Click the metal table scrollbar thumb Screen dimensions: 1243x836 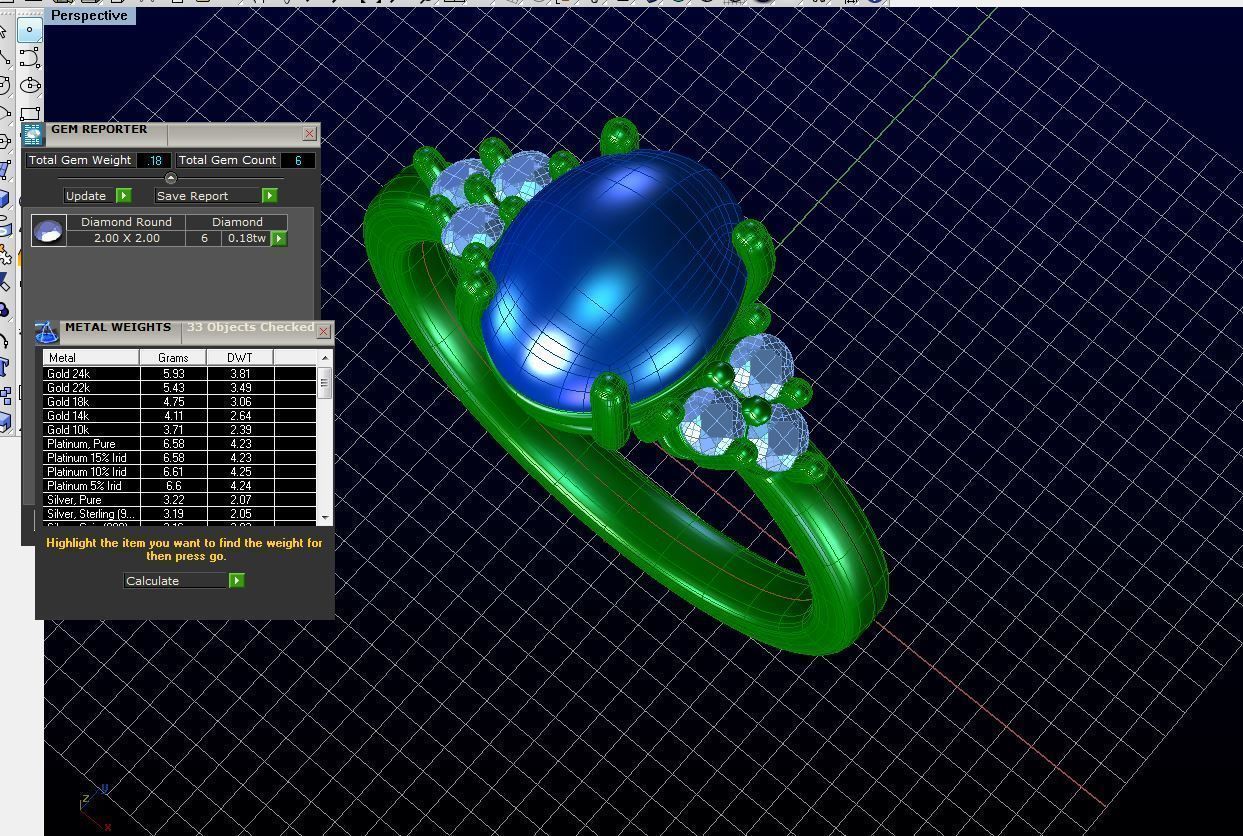pos(325,383)
